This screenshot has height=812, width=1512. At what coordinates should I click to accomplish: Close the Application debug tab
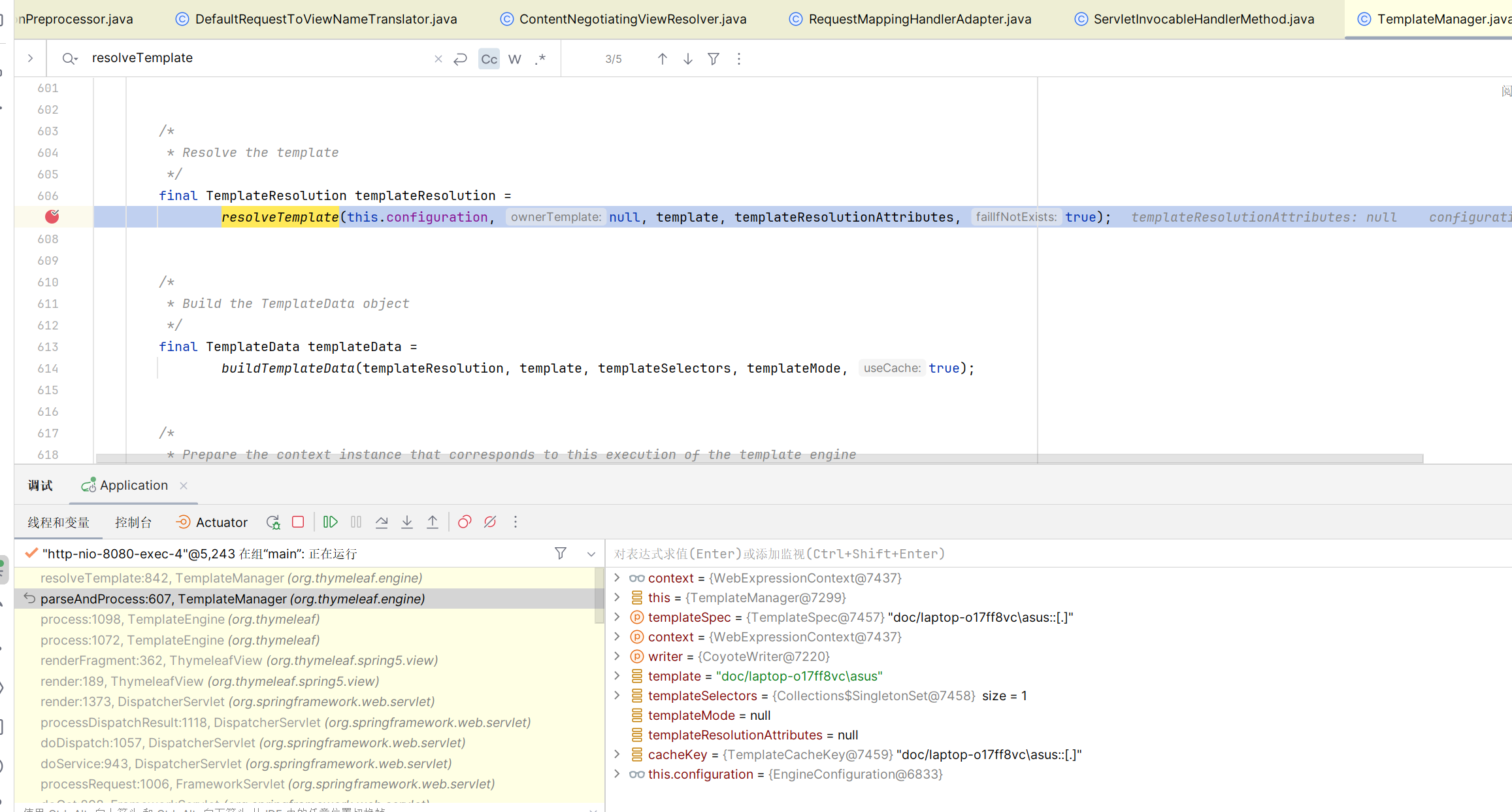(x=184, y=485)
